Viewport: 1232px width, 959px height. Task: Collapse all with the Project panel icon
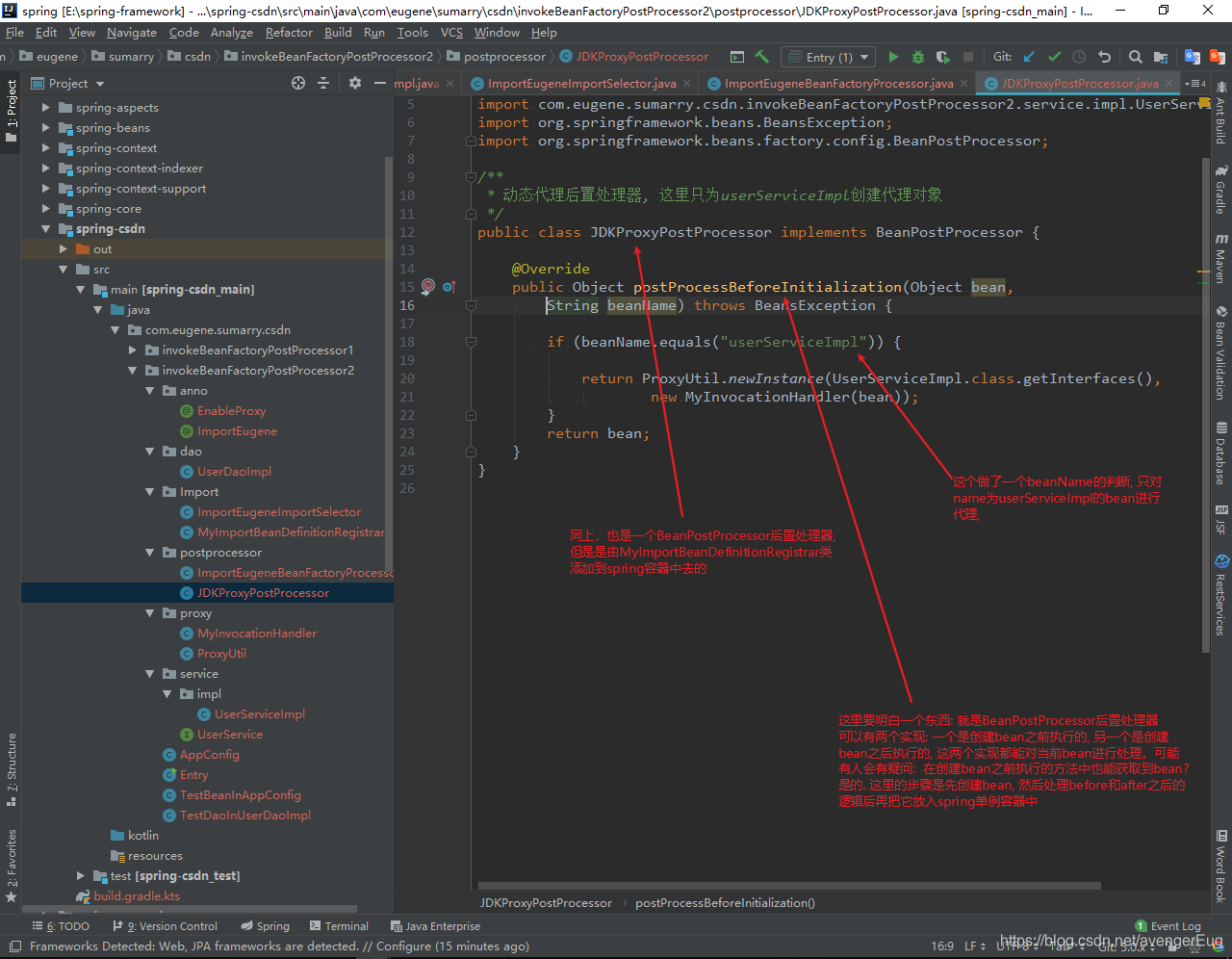(323, 83)
